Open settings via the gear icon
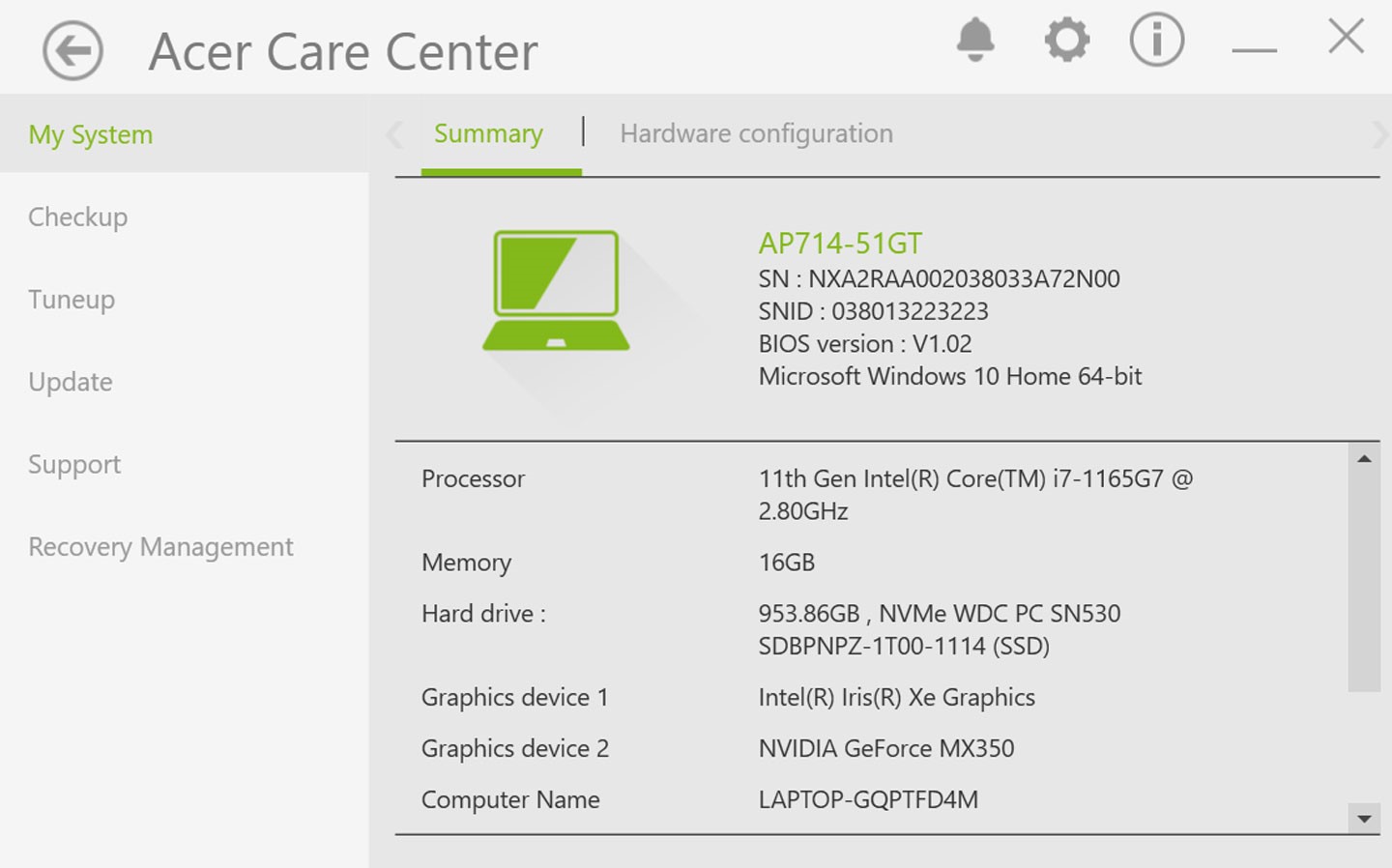1392x868 pixels. click(x=1066, y=41)
